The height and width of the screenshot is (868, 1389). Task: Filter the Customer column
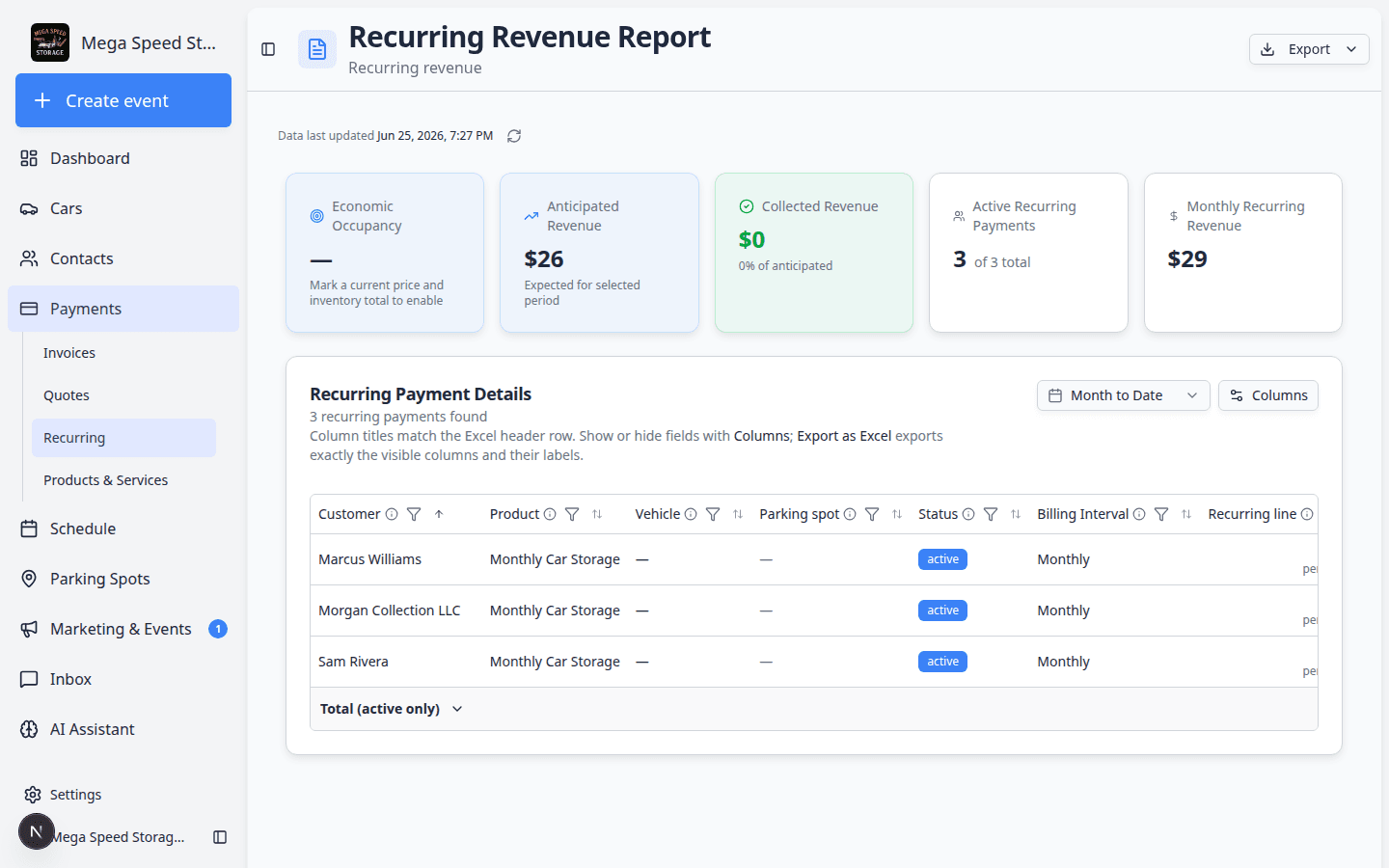(x=414, y=514)
